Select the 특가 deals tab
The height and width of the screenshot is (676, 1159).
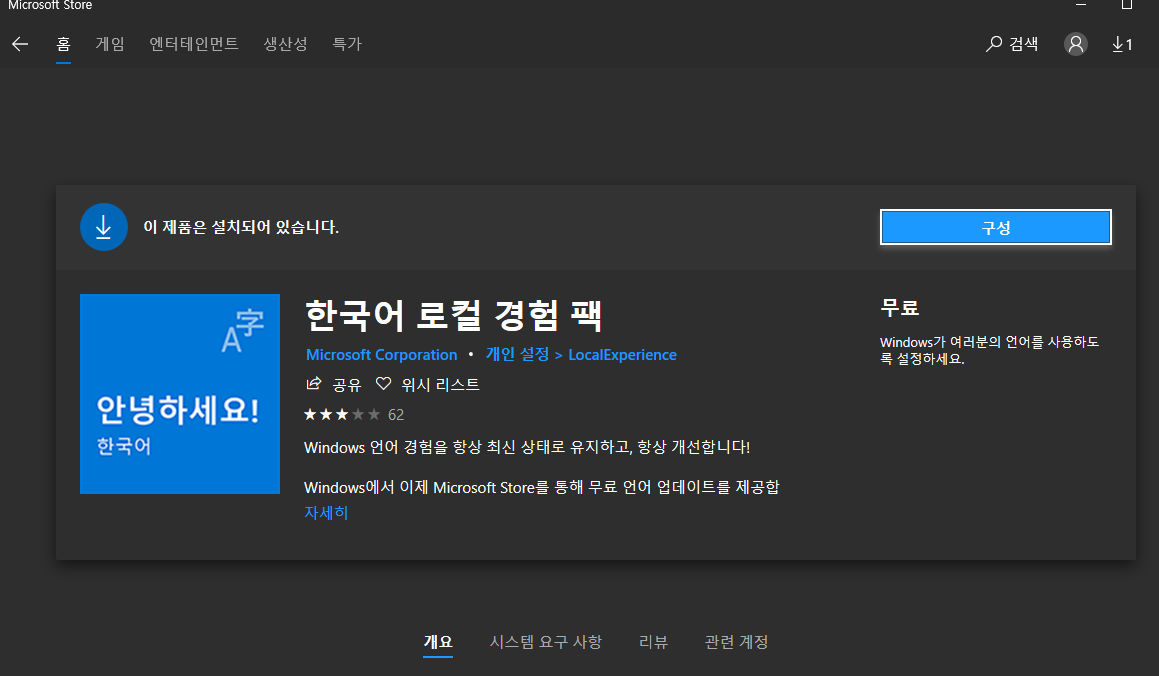(347, 44)
